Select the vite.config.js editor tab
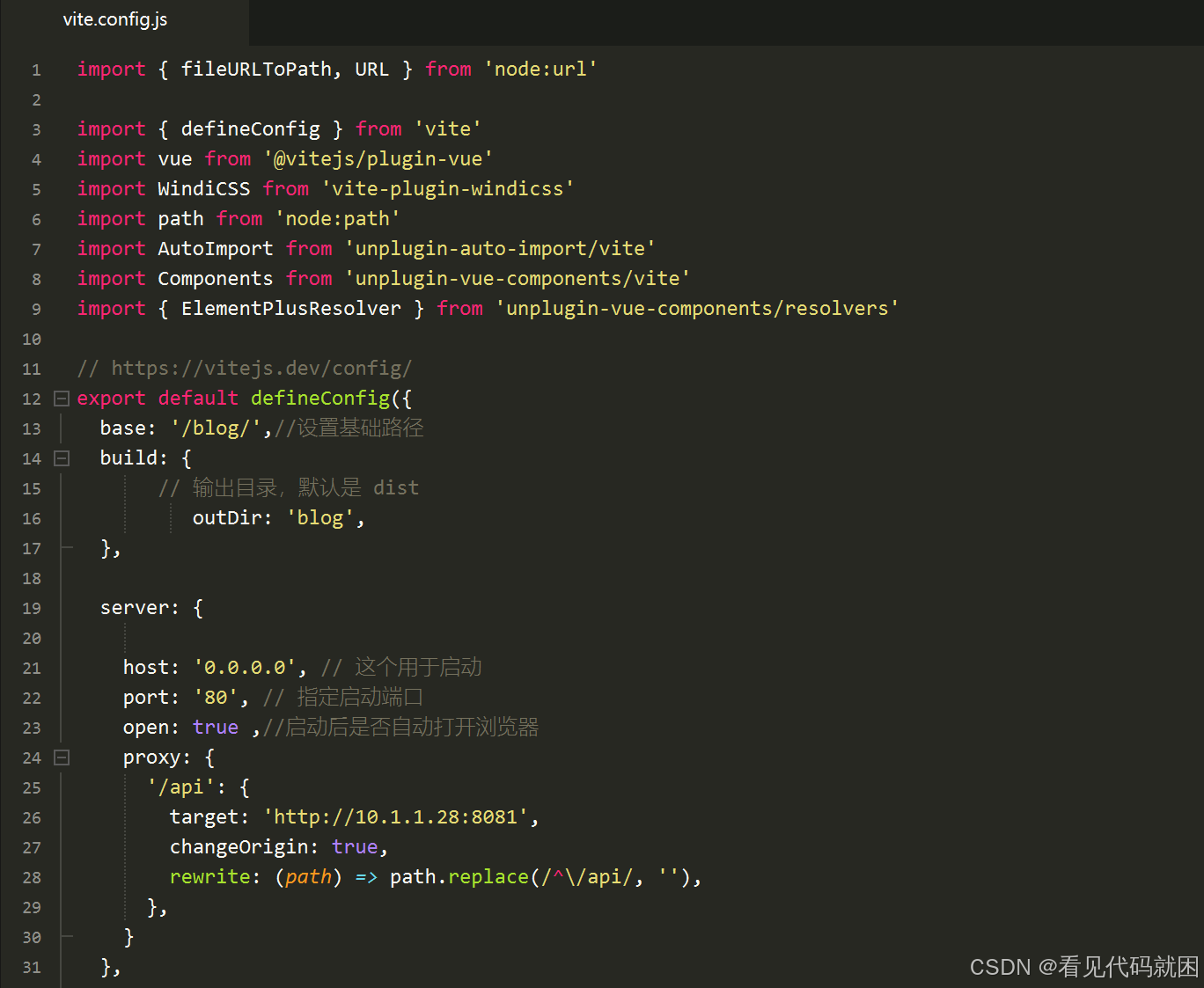 pyautogui.click(x=114, y=18)
